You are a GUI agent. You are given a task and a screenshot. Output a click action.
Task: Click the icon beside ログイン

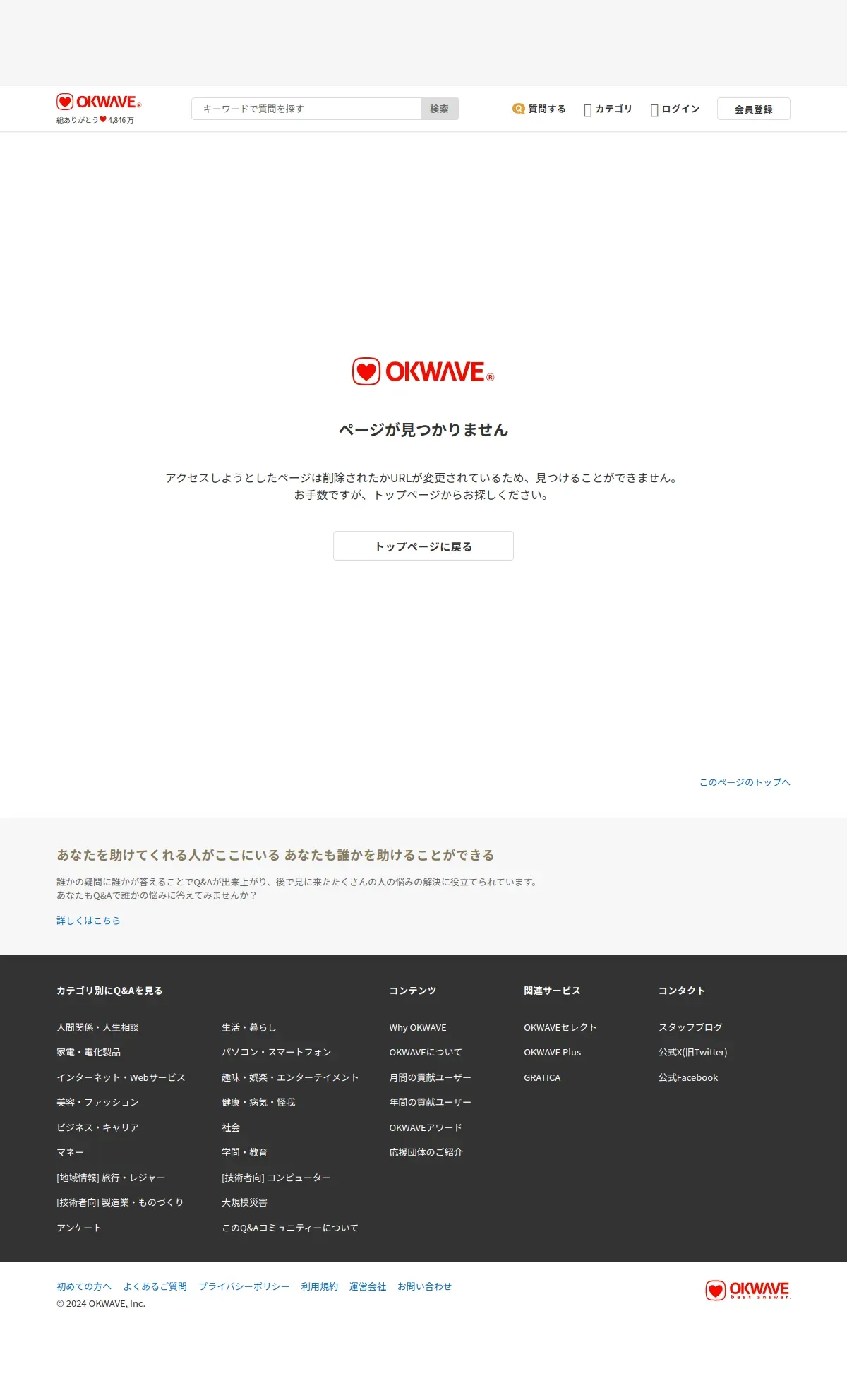pyautogui.click(x=654, y=109)
